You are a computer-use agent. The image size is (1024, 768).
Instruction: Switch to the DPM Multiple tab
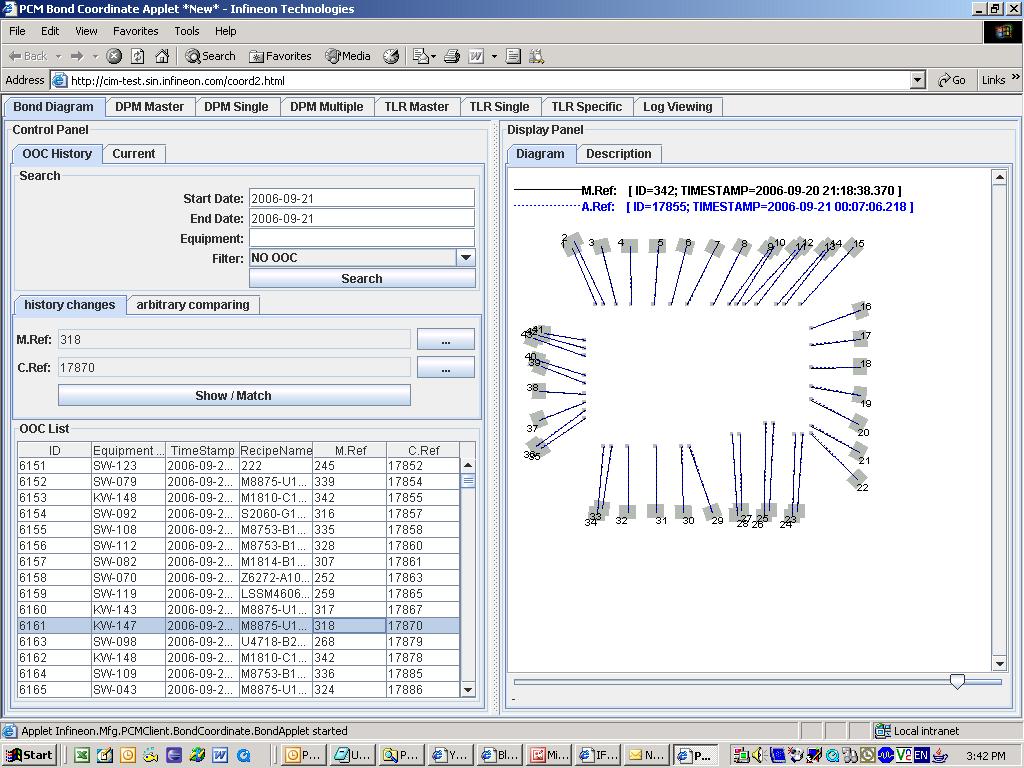327,107
